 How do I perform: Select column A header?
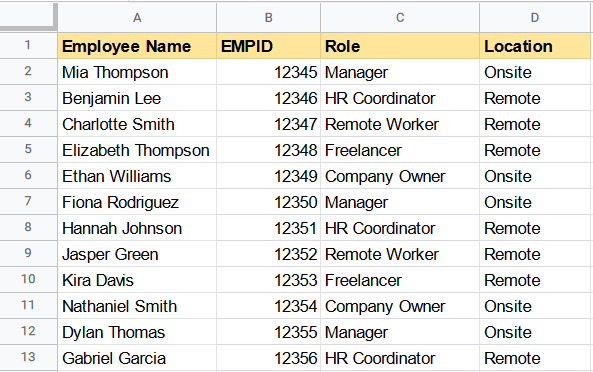coord(137,17)
